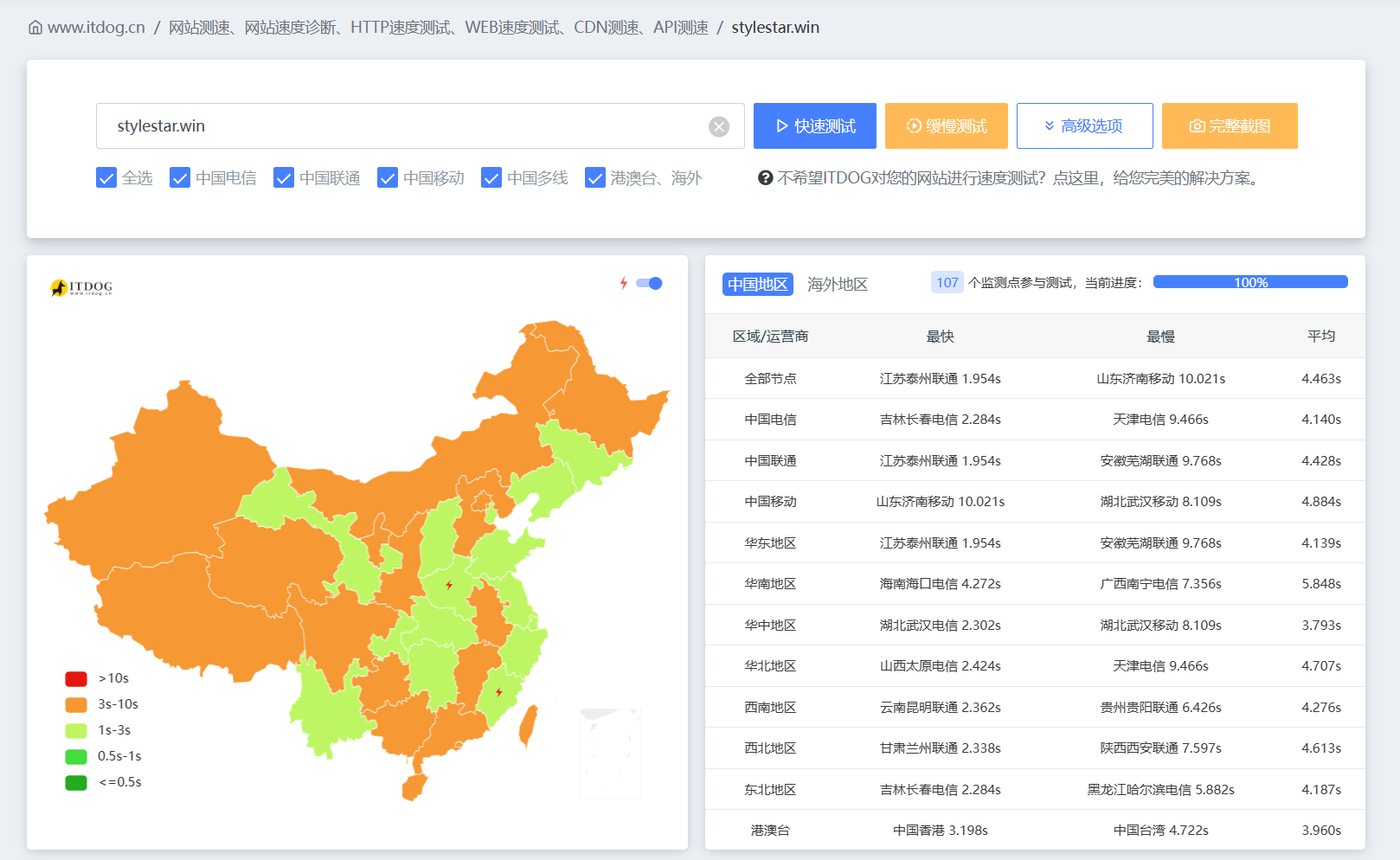Viewport: 1400px width, 860px height.
Task: Select the 中国电信 table row label
Action: pos(770,420)
